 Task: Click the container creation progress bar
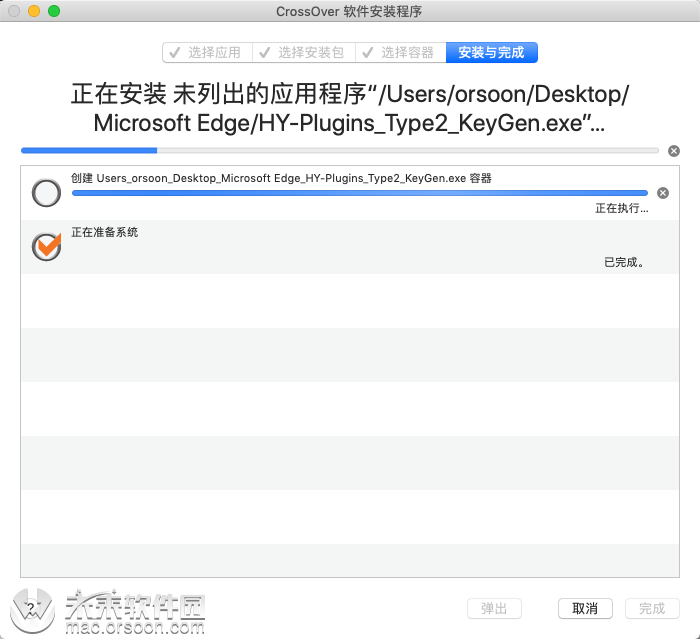point(360,193)
